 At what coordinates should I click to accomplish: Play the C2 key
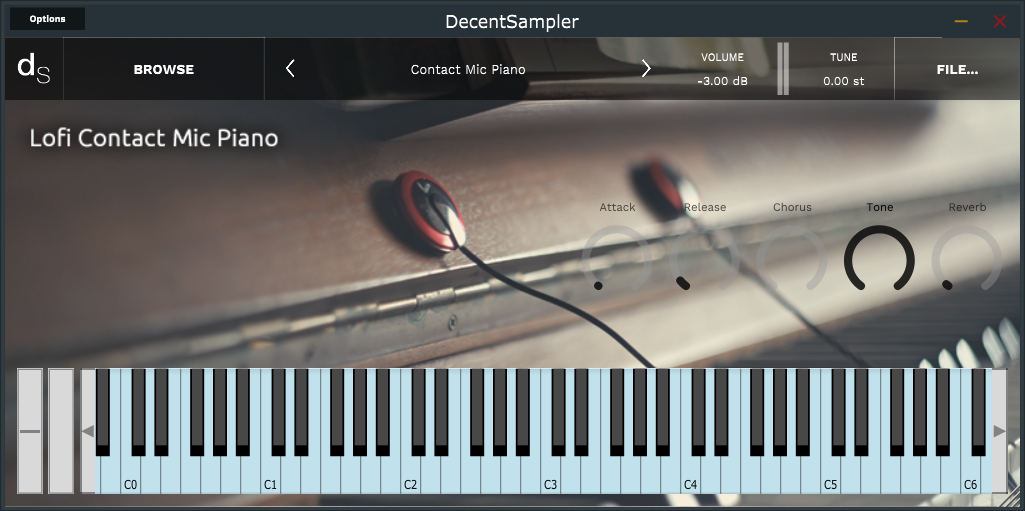(x=410, y=475)
